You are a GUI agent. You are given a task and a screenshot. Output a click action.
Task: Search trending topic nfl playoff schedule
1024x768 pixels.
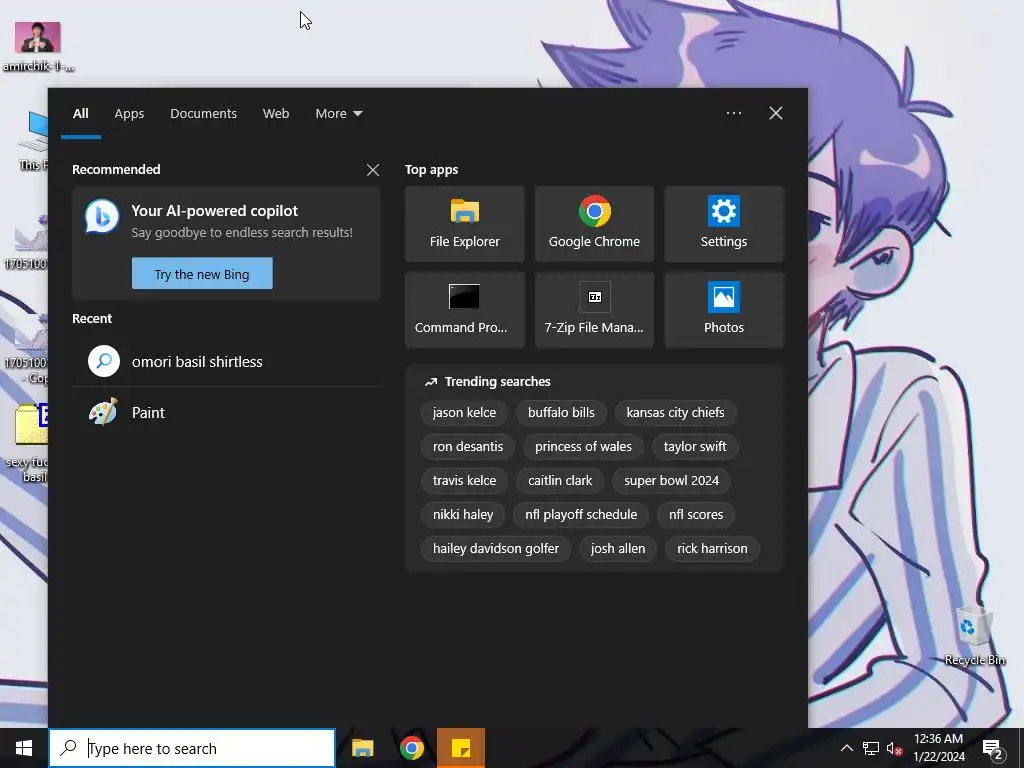coord(581,515)
